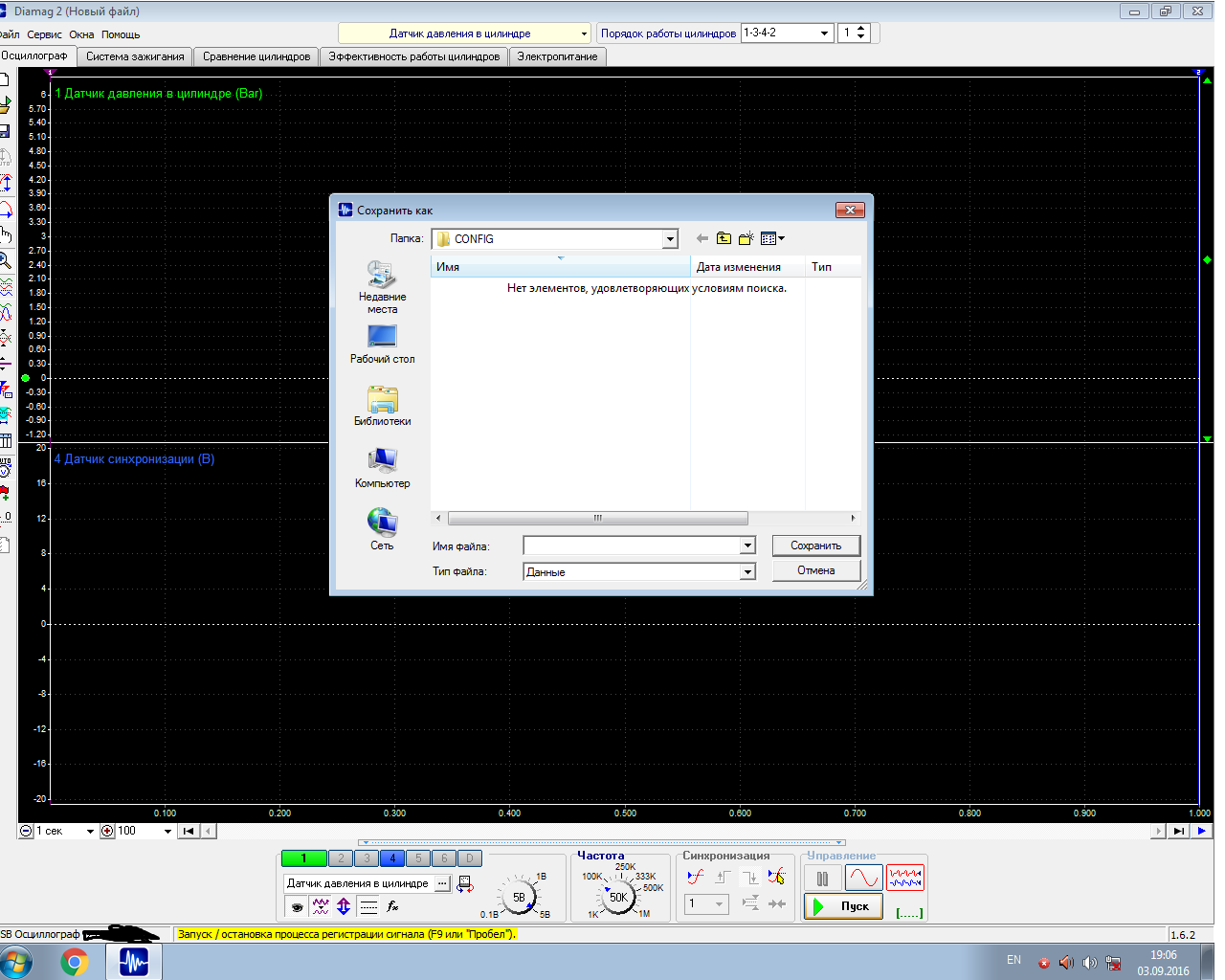Toggle channel 1 green button
Viewport: 1225px width, 980px height.
303,858
